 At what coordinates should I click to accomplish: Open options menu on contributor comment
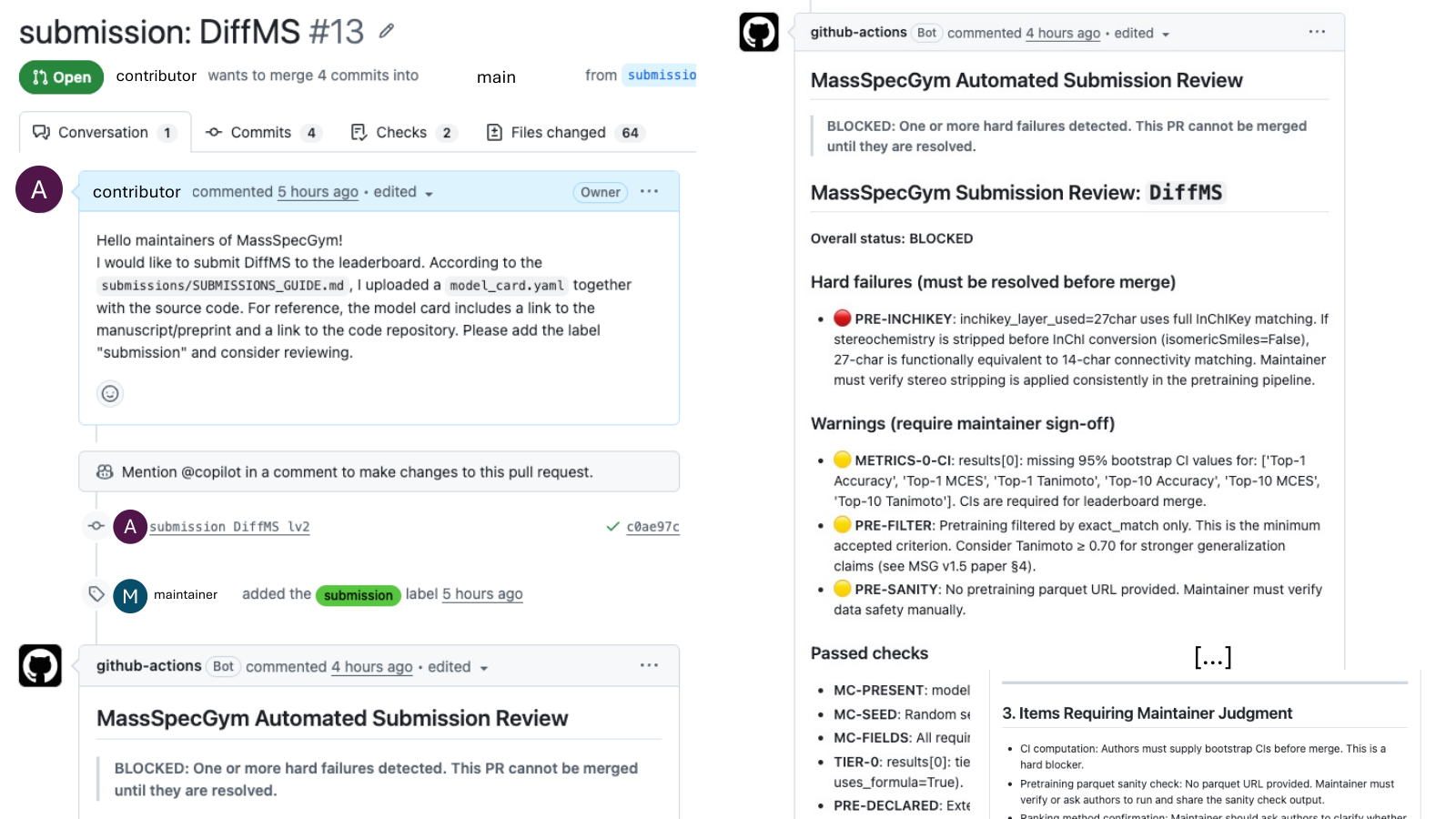649,191
